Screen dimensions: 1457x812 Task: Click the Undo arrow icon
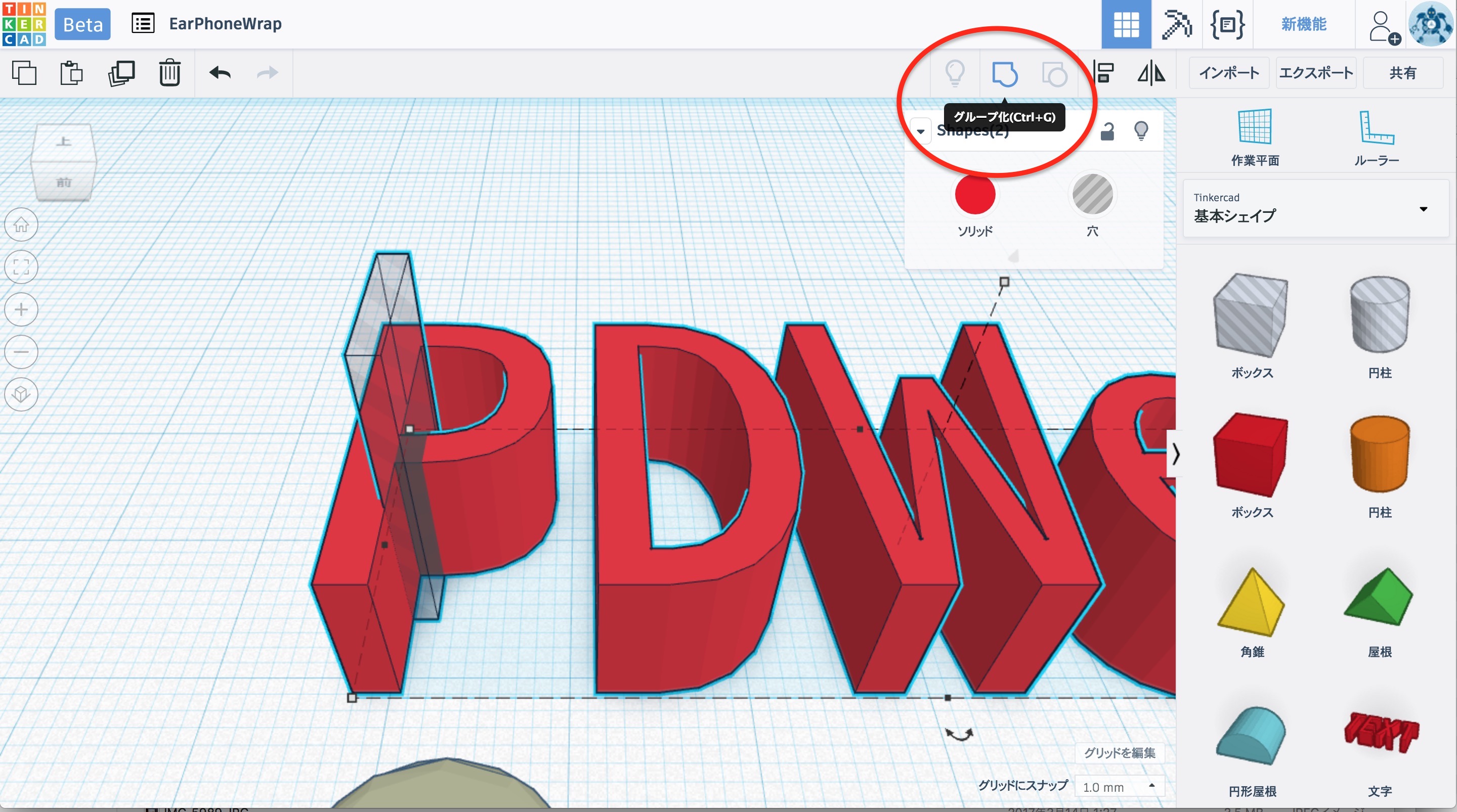click(x=220, y=73)
